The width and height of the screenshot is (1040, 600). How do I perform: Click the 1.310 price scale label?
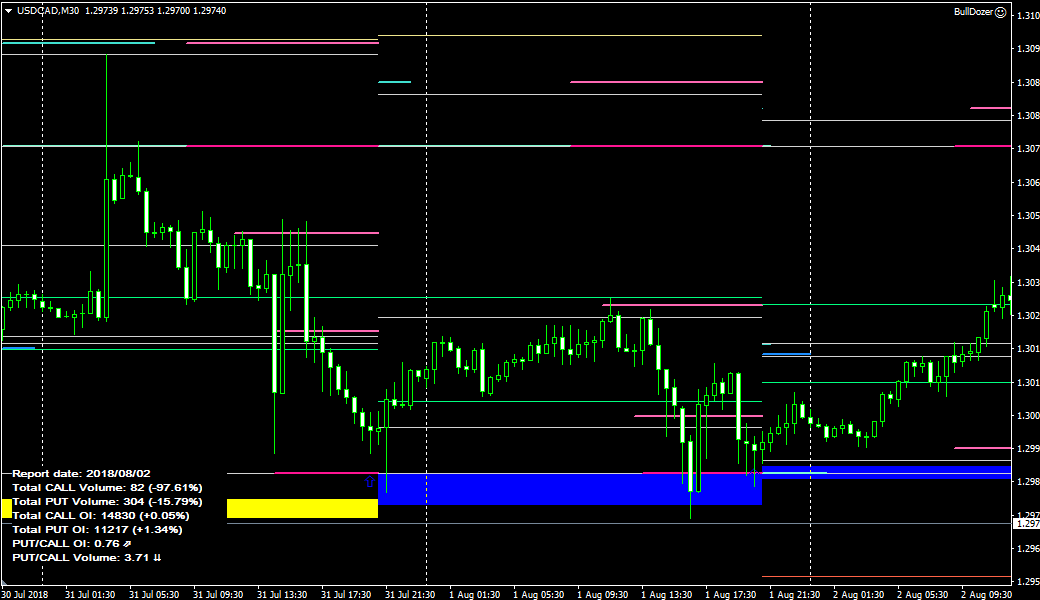click(x=1027, y=16)
